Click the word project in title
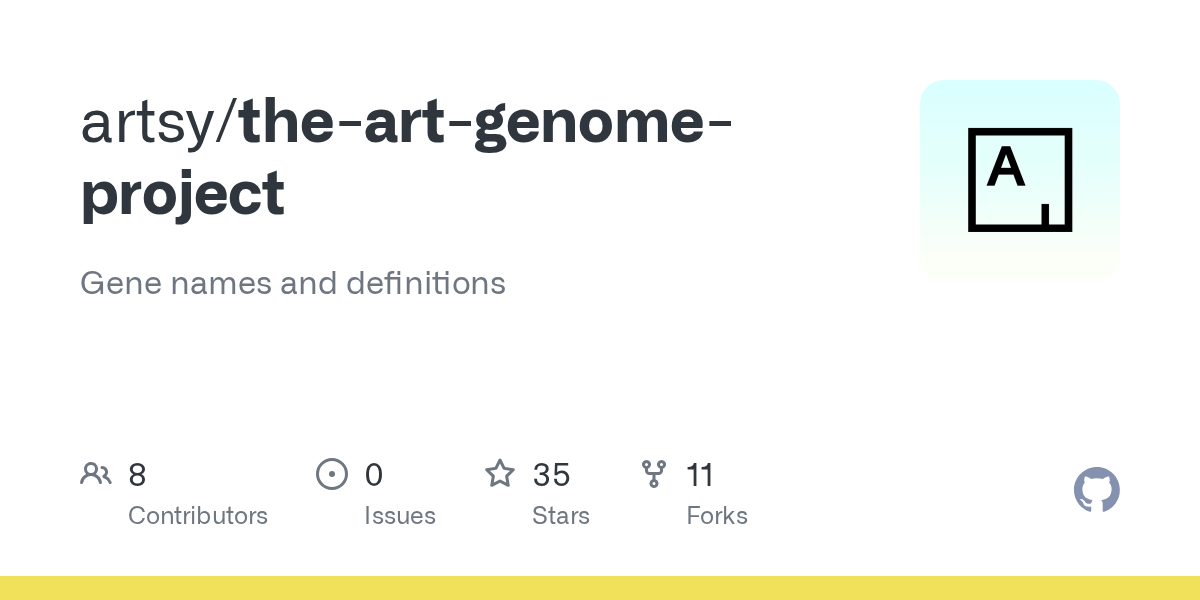 pyautogui.click(x=182, y=195)
